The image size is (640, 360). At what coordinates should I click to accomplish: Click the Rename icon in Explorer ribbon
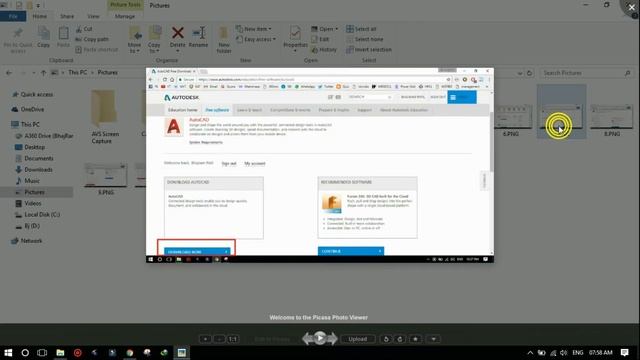tap(198, 37)
